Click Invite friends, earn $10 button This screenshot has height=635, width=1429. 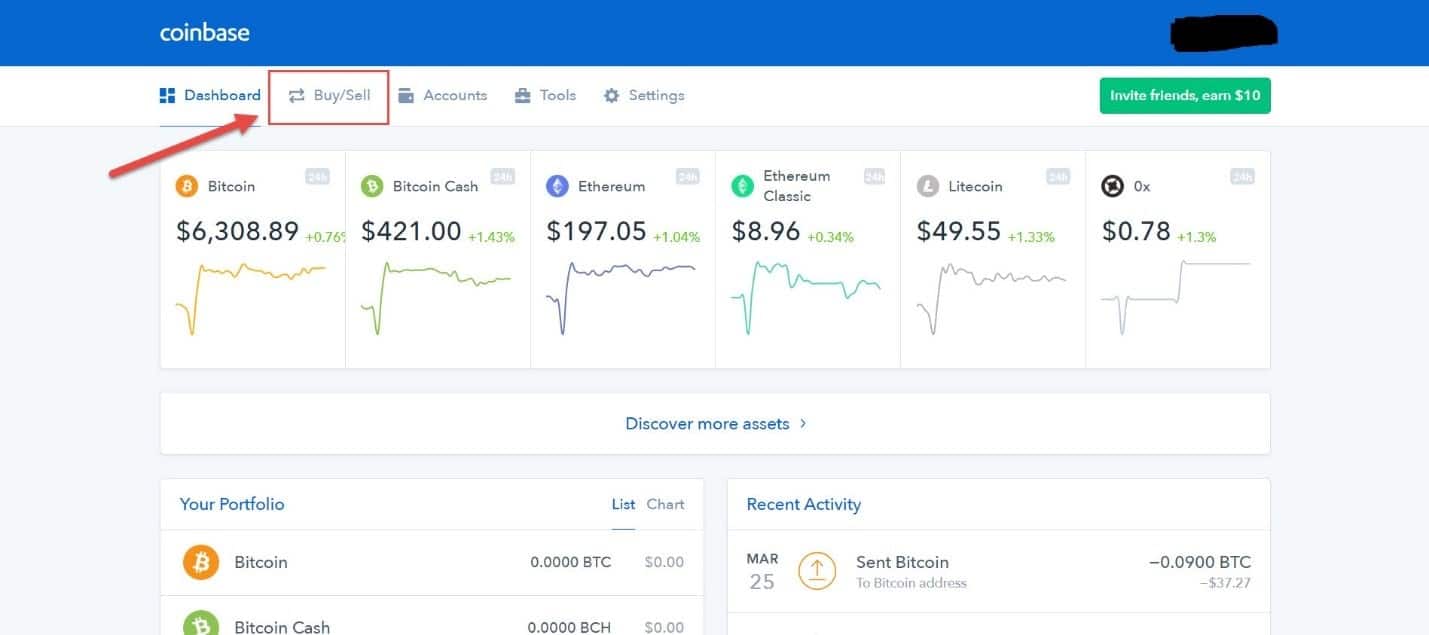[1185, 96]
